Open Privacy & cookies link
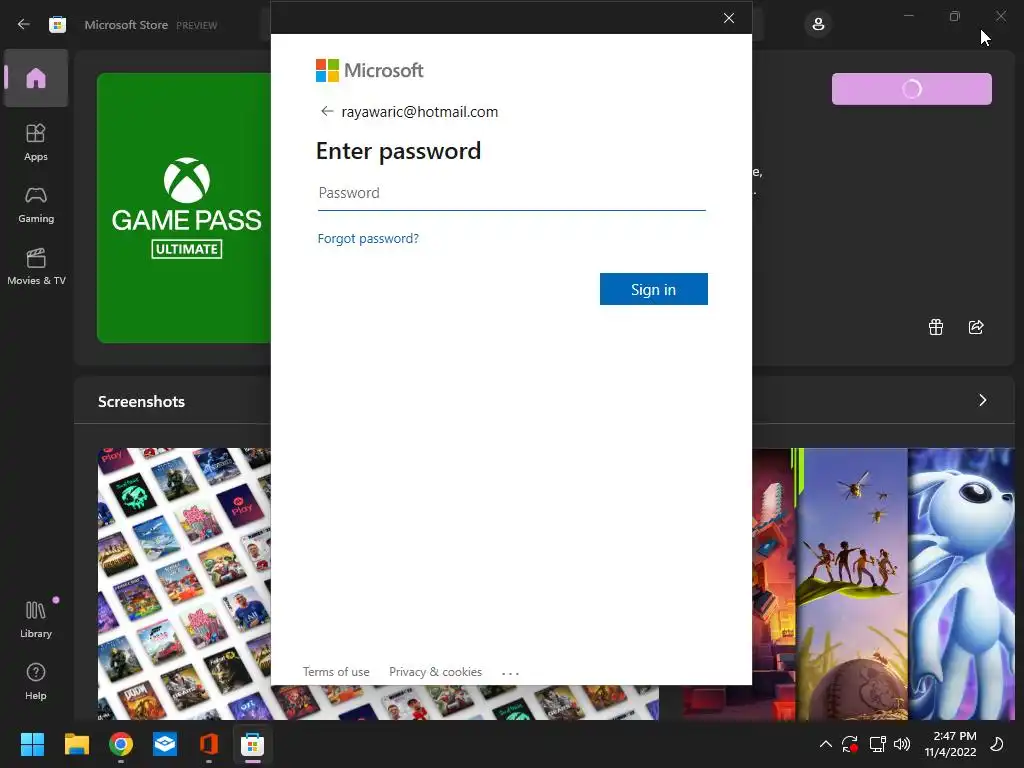Screen dimensions: 1024x768 (x=435, y=672)
